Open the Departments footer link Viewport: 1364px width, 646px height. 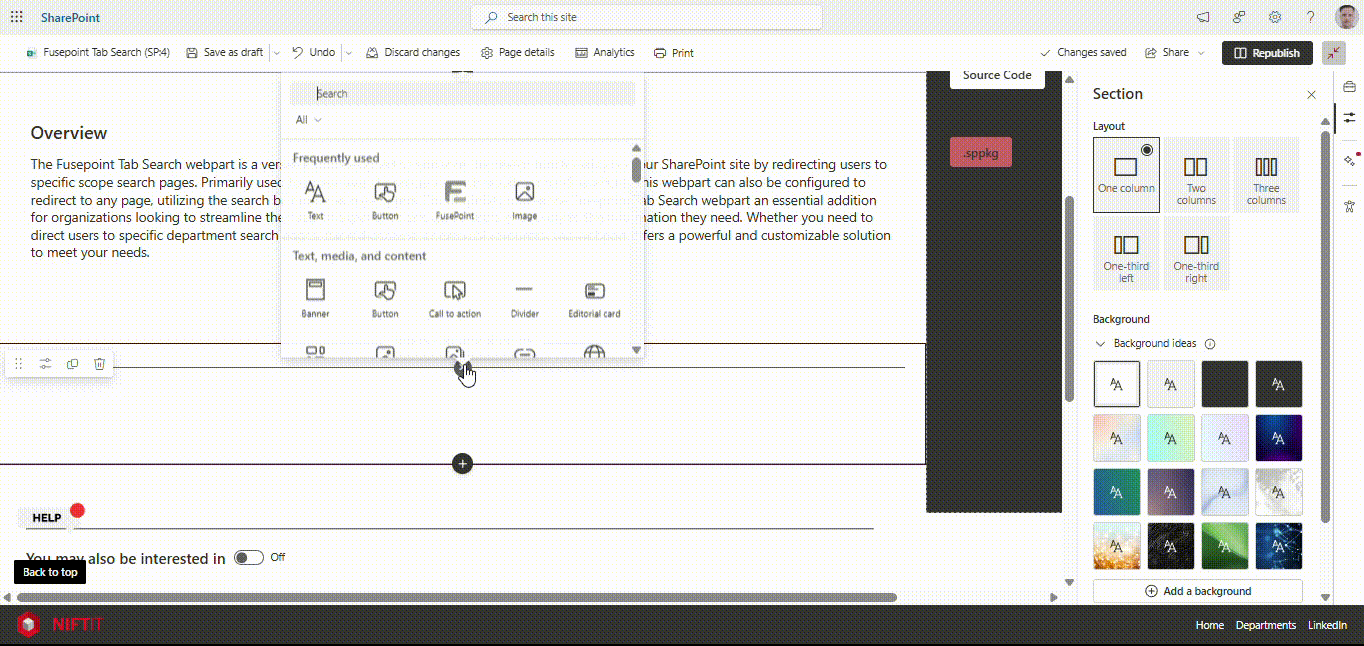pos(1266,625)
